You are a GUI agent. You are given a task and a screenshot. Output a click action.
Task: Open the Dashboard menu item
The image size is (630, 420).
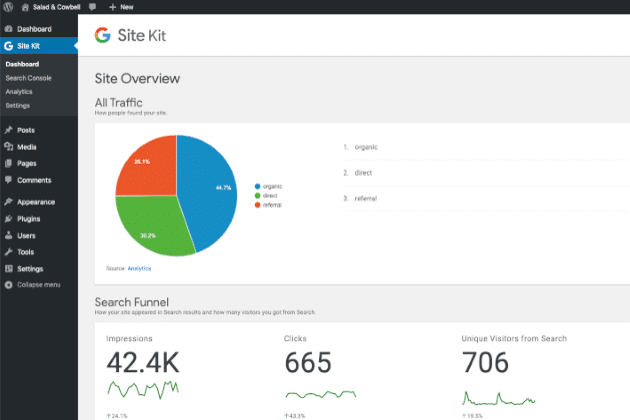tap(39, 29)
